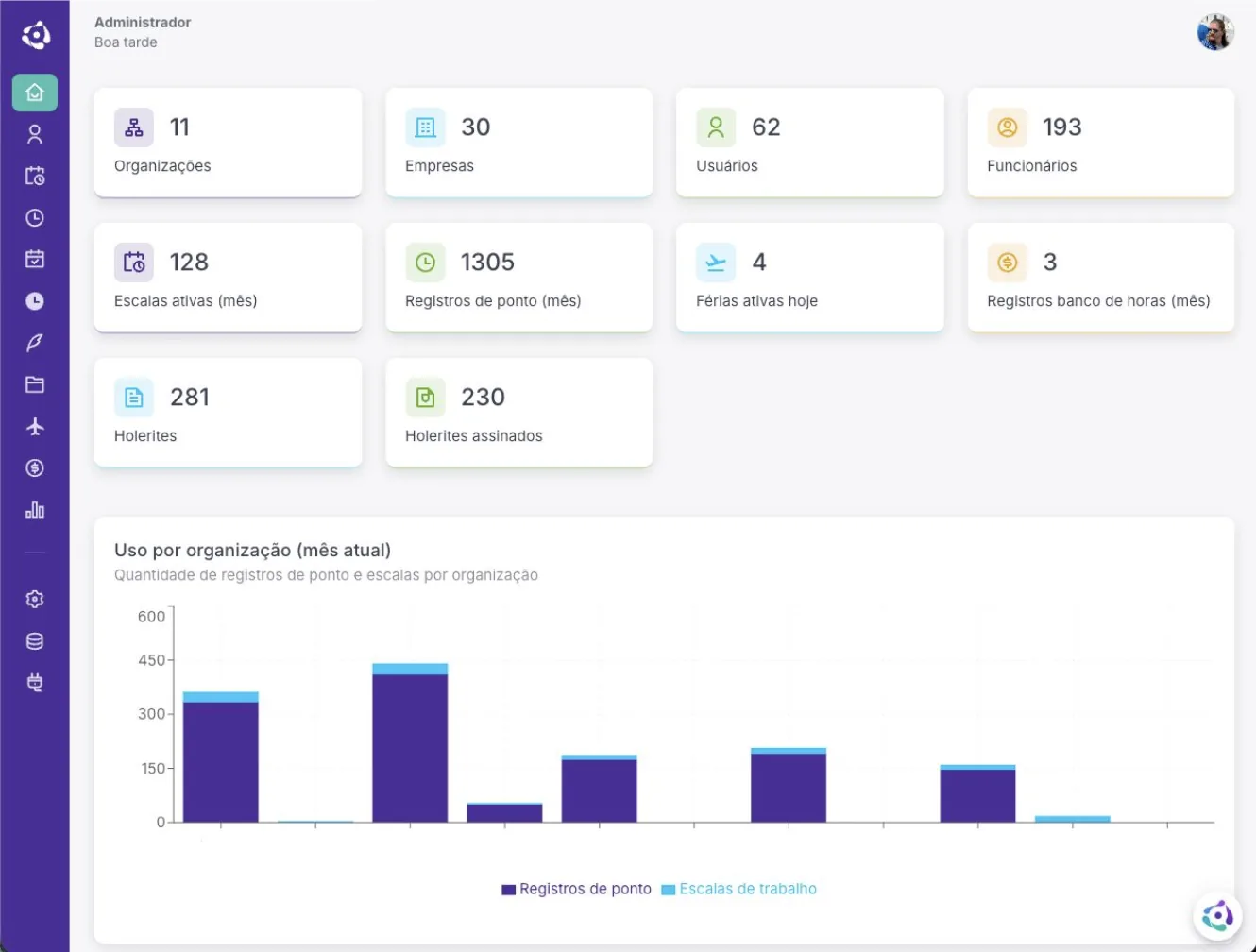The height and width of the screenshot is (952, 1256).
Task: Click the Uso por organização chart title
Action: (252, 551)
